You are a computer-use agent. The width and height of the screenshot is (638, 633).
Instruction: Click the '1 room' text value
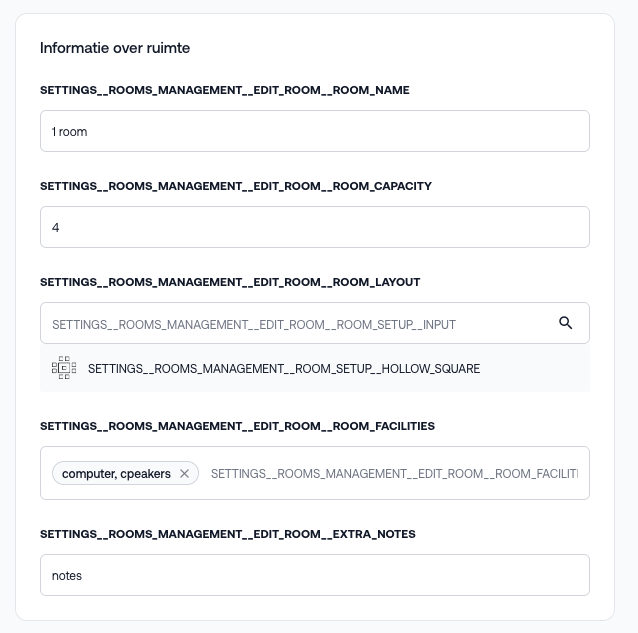70,132
